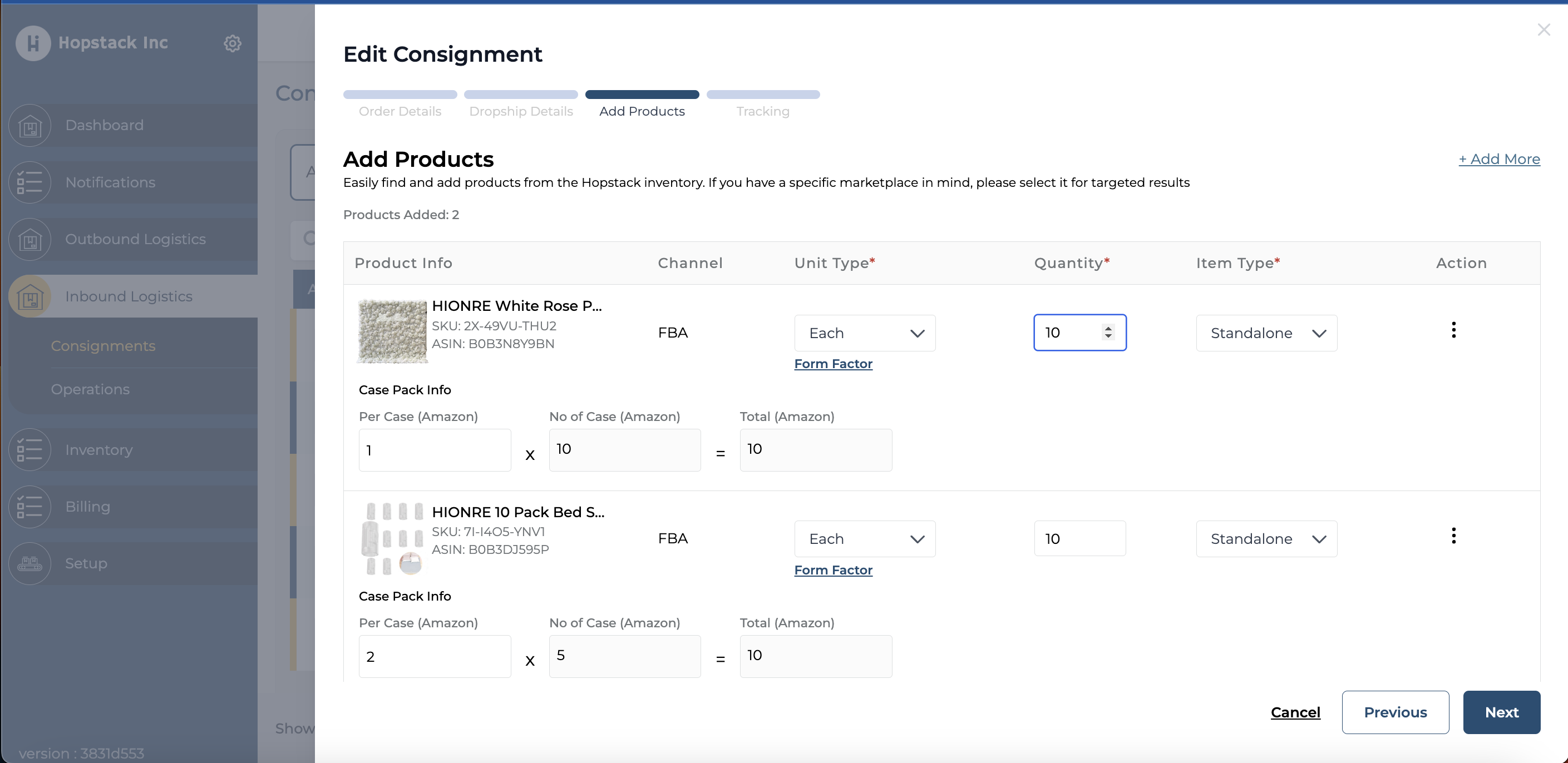Open three-dot action menu for HIONRE 10 Pack Bed
Screen dimensions: 1568x763
coord(1453,536)
